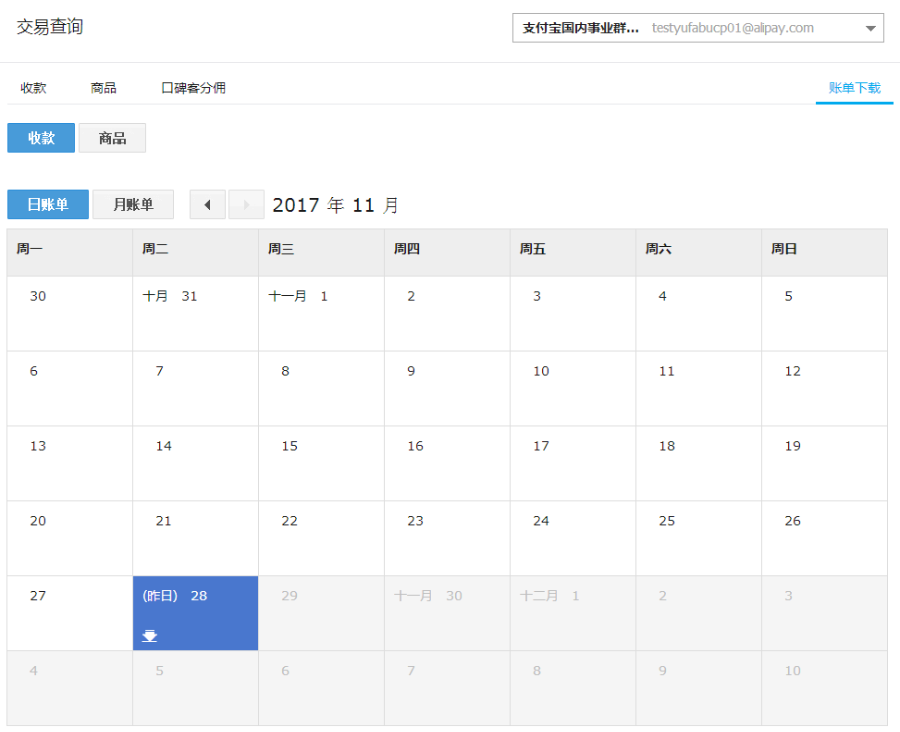This screenshot has width=900, height=732.
Task: Click the 周日 column header
Action: (824, 253)
